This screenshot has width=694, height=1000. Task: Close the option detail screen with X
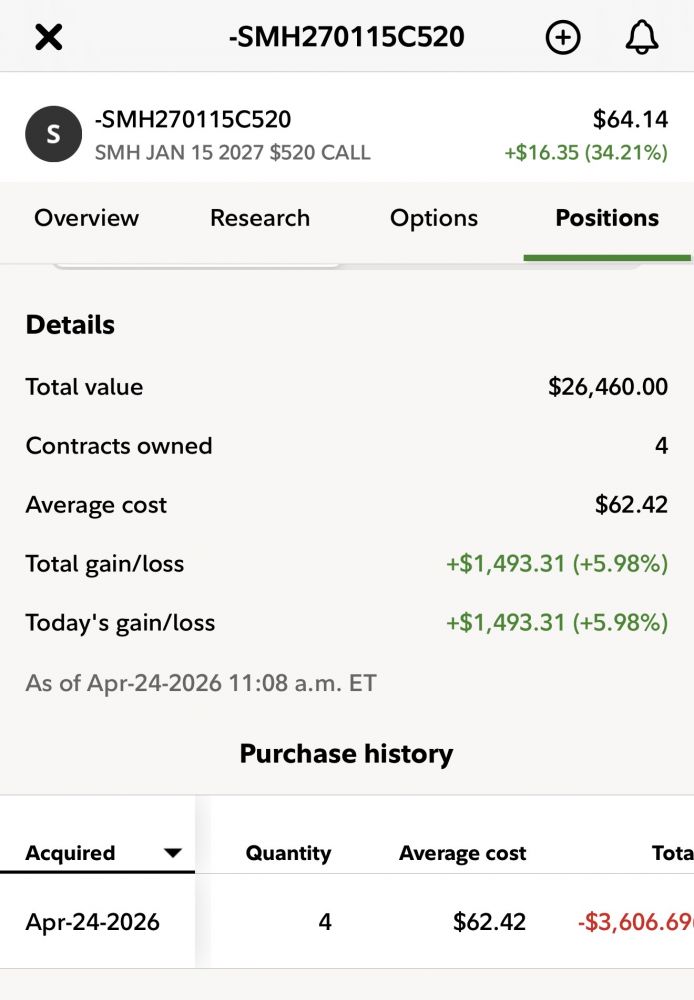[48, 38]
